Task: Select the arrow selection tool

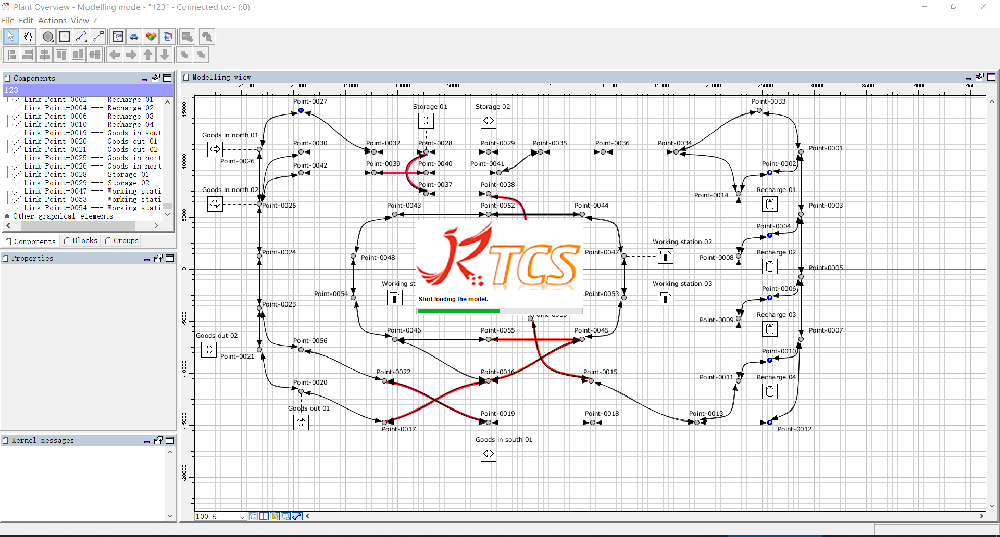Action: pos(10,36)
